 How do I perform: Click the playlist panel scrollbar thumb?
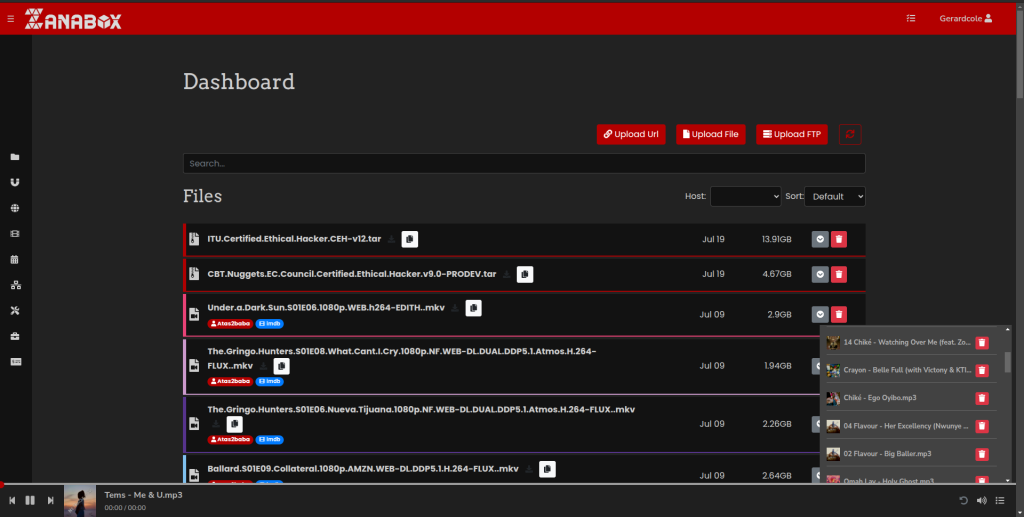click(x=1008, y=362)
